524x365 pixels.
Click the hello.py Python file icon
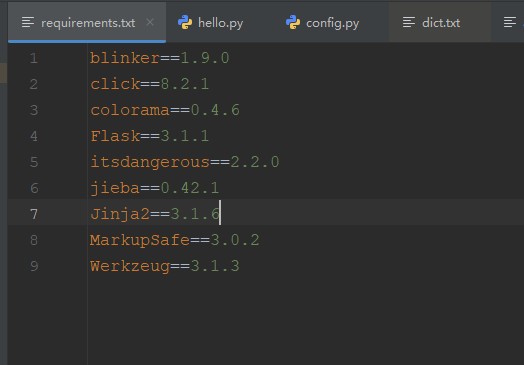tap(185, 22)
